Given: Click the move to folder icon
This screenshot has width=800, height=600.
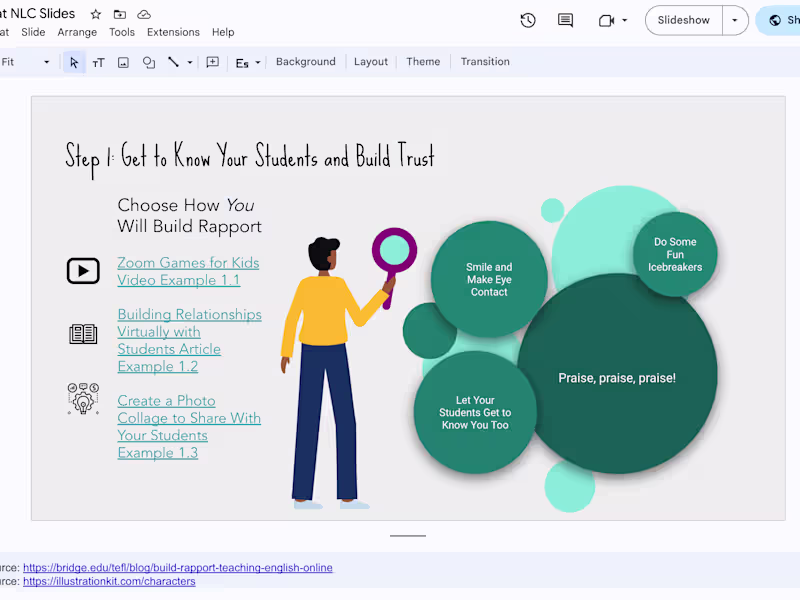Looking at the screenshot, I should pos(120,14).
